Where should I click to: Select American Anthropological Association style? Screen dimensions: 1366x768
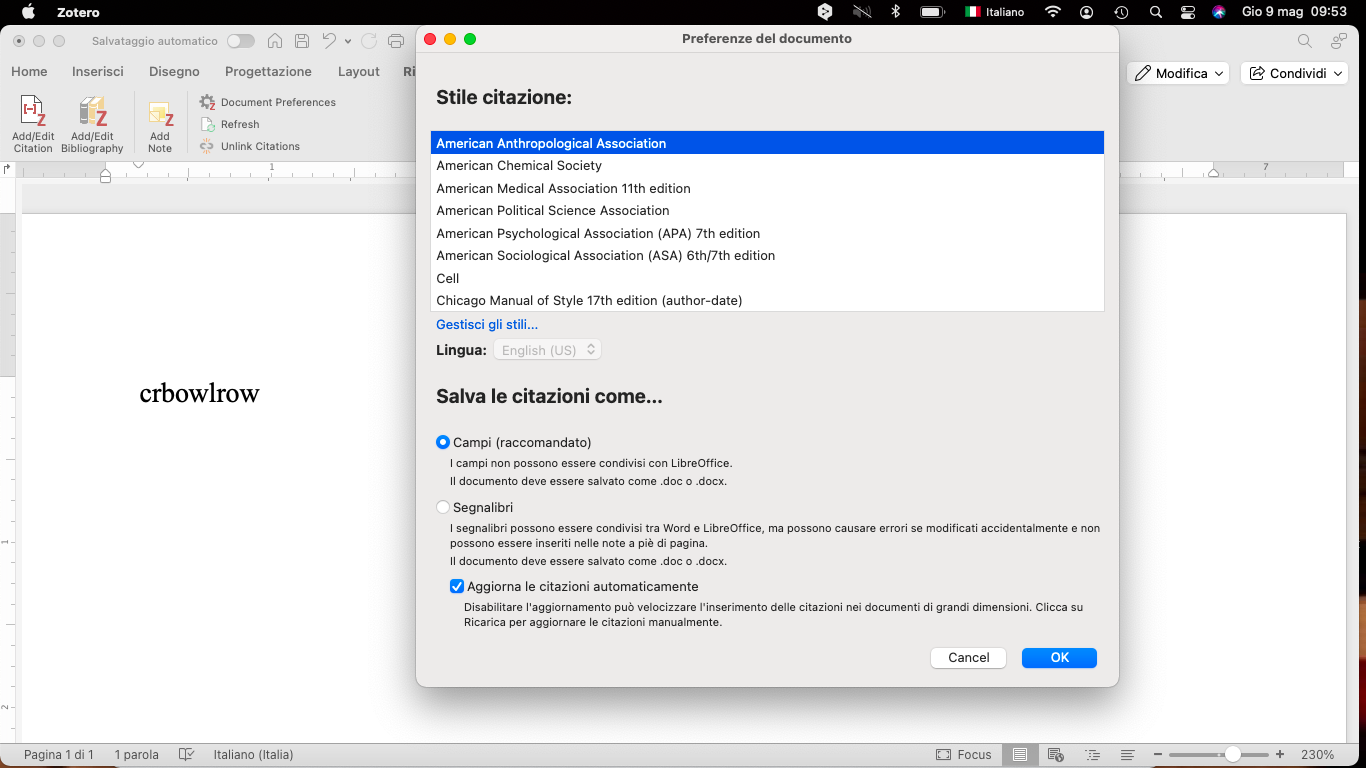click(767, 143)
